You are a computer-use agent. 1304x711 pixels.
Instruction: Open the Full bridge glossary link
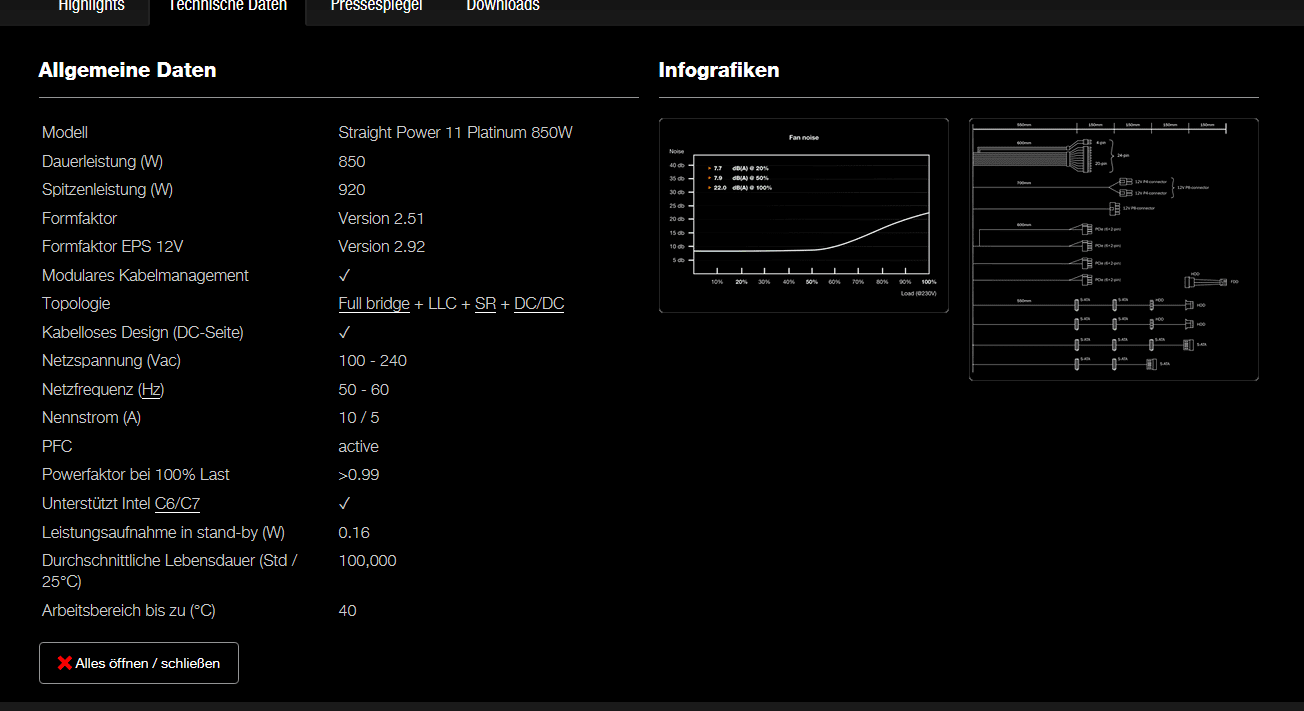374,304
